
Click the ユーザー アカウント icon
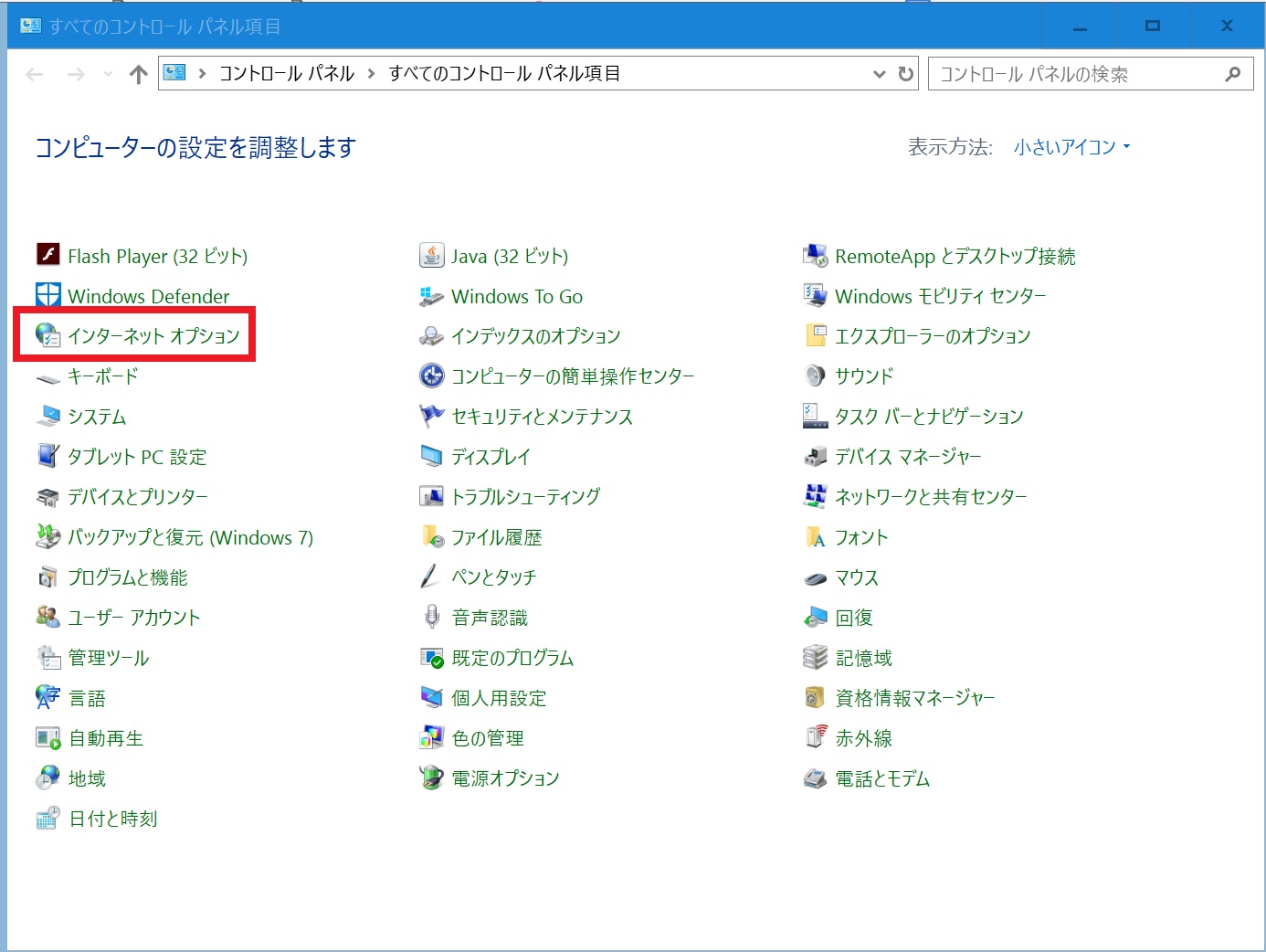[x=47, y=616]
